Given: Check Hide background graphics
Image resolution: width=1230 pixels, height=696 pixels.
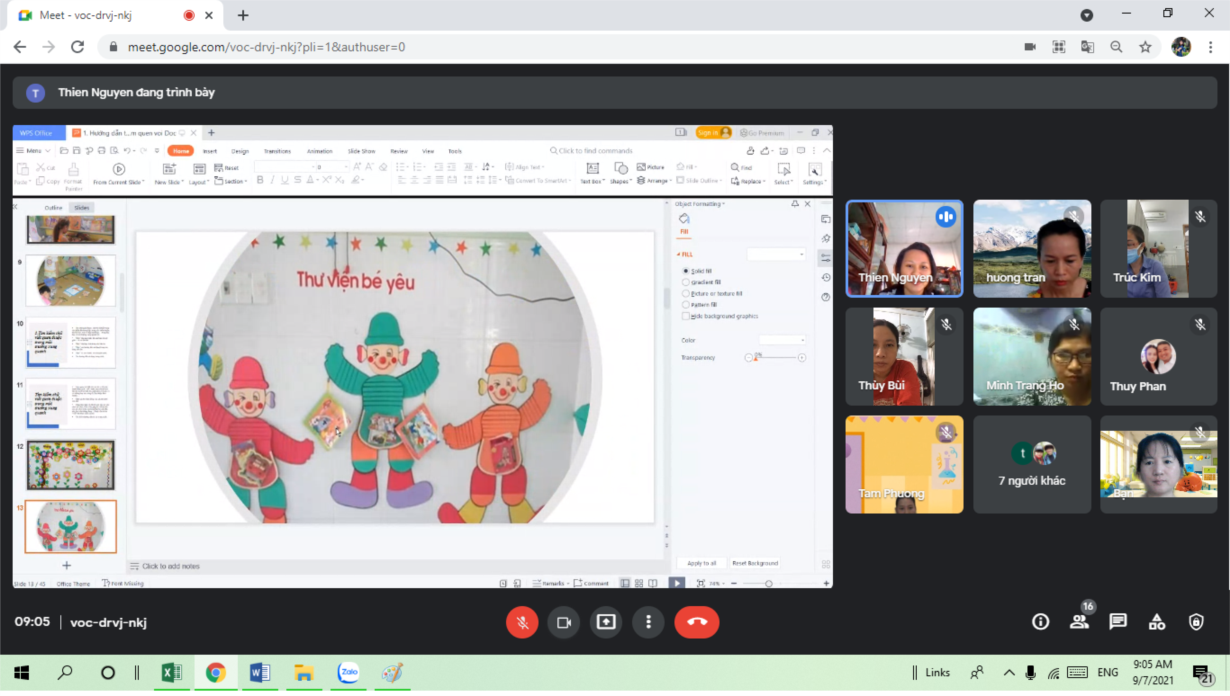Looking at the screenshot, I should point(686,316).
